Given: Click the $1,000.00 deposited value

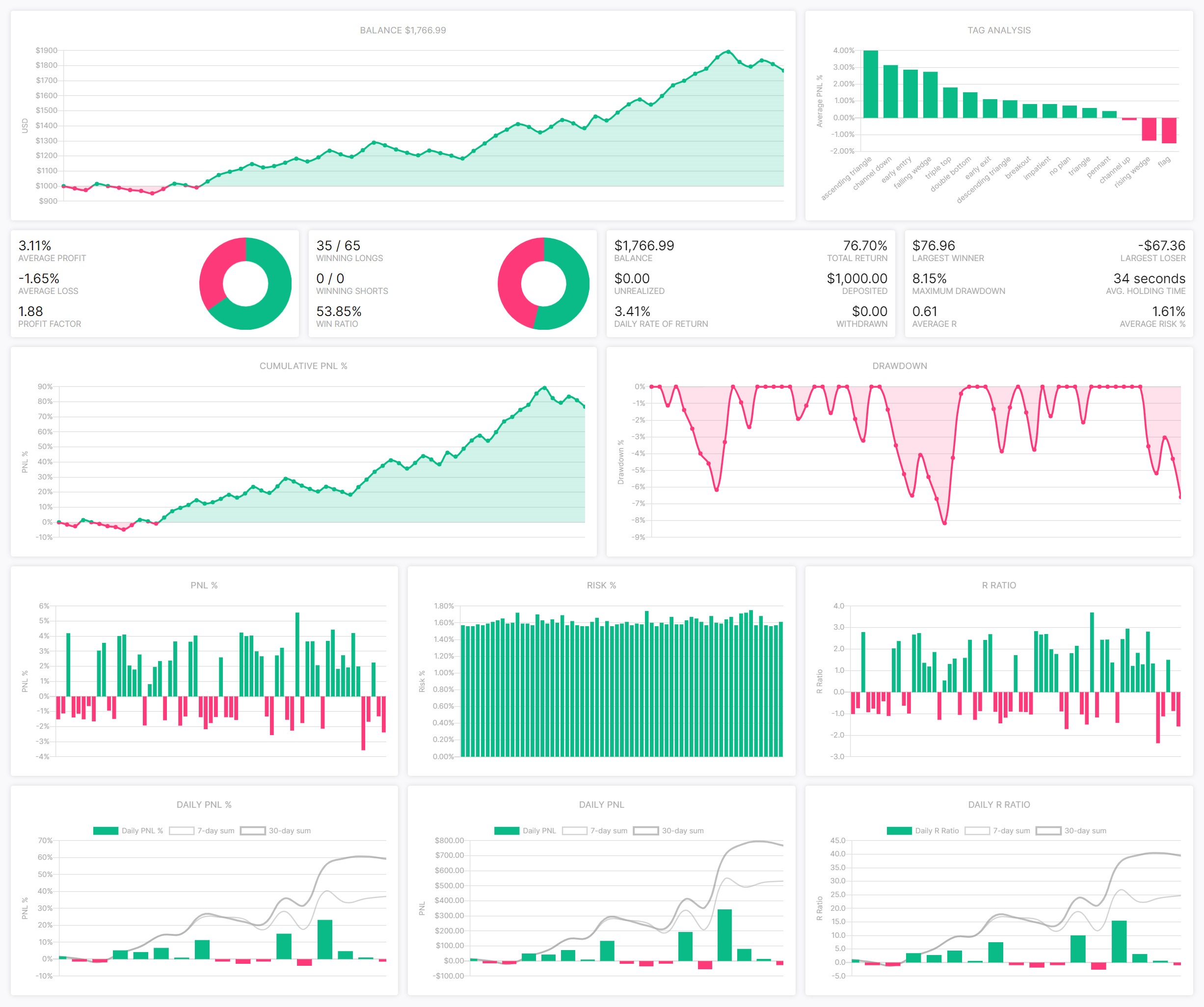Looking at the screenshot, I should [x=856, y=279].
